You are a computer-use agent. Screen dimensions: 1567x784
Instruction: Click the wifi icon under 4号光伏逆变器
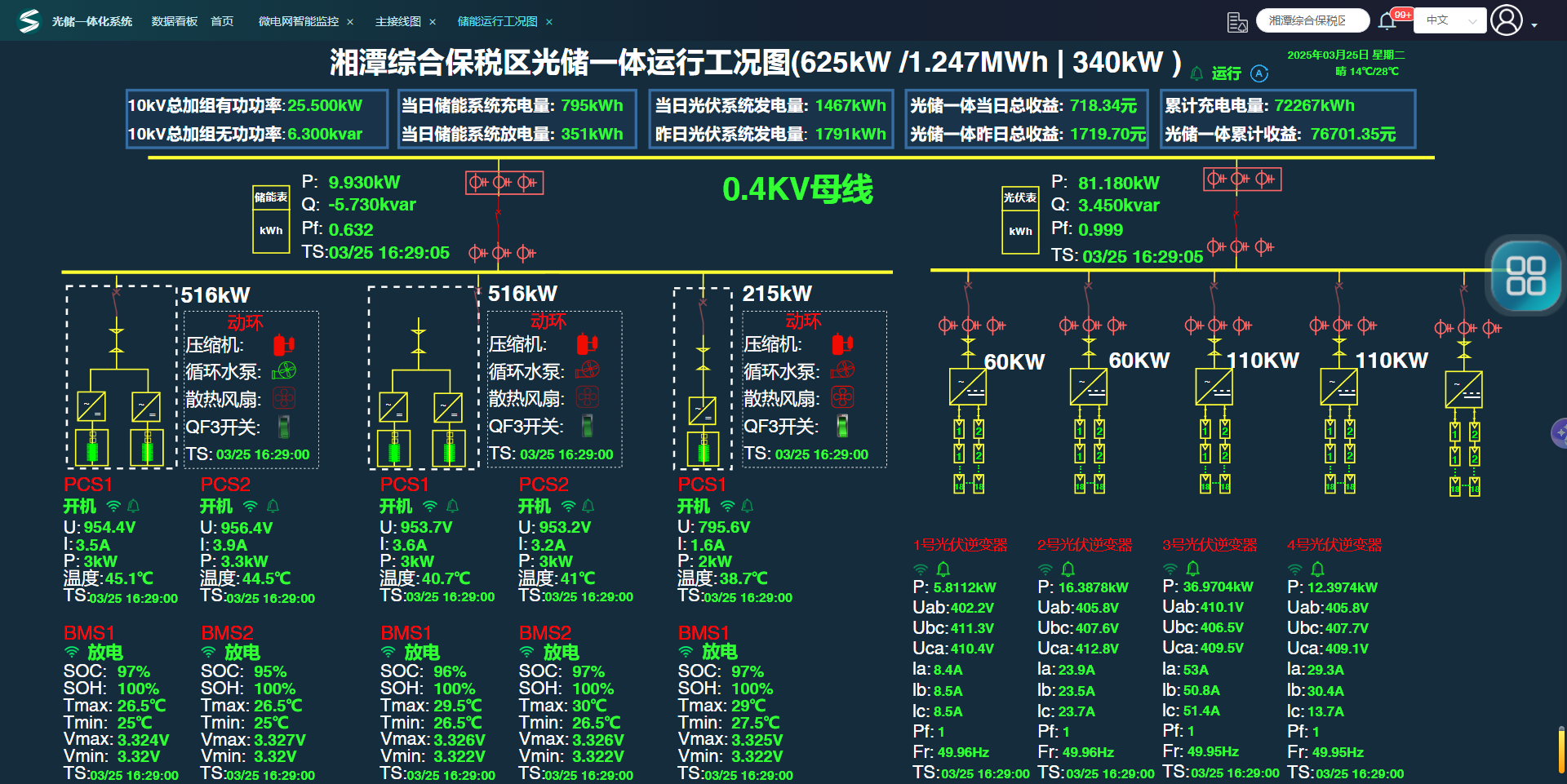(x=1295, y=569)
